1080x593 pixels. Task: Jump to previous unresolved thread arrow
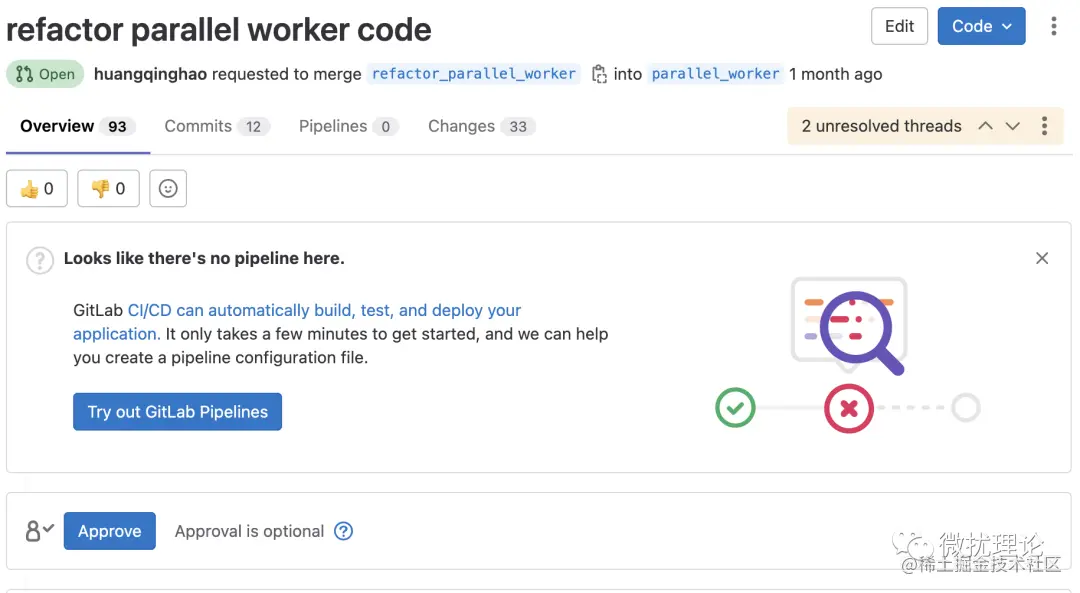[985, 126]
